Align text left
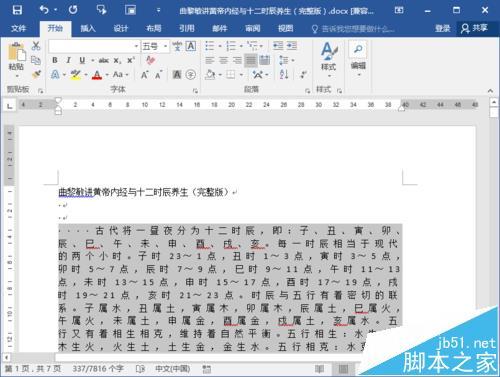 (210, 60)
